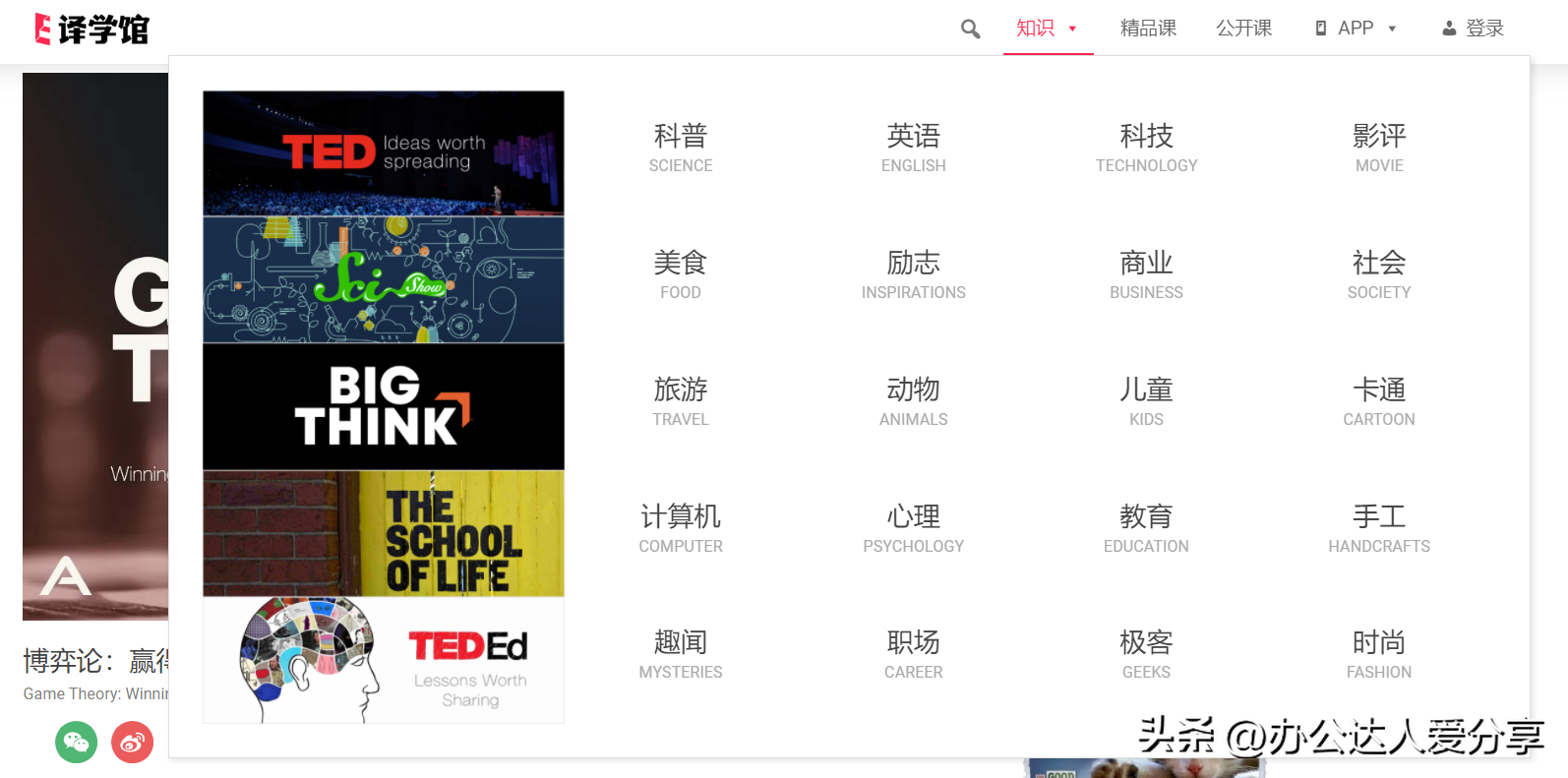Share via the red Weibo icon
The image size is (1568, 778).
tap(133, 742)
